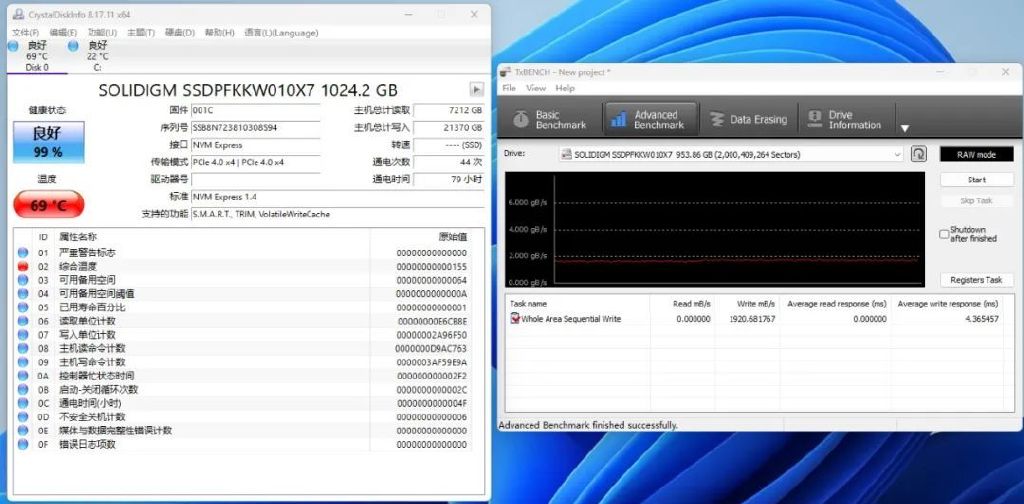
Task: Open the File menu in TxBENCH
Action: click(509, 88)
